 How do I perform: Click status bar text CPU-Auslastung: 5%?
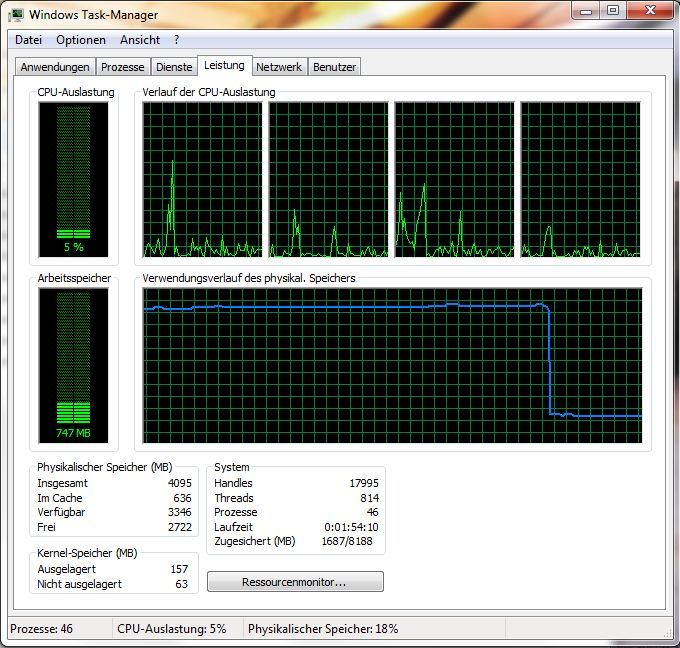(x=172, y=629)
